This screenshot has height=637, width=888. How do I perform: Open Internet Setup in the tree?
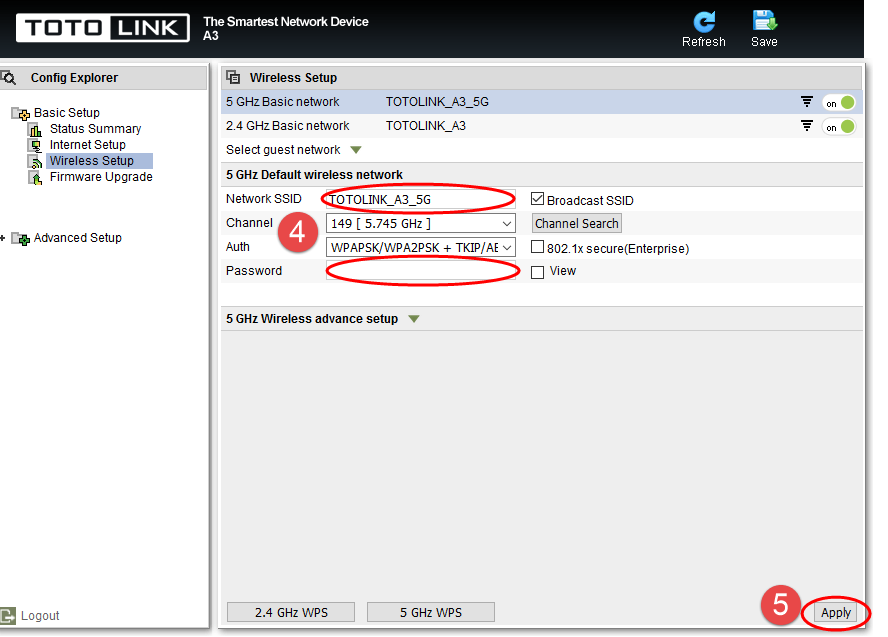click(x=87, y=145)
